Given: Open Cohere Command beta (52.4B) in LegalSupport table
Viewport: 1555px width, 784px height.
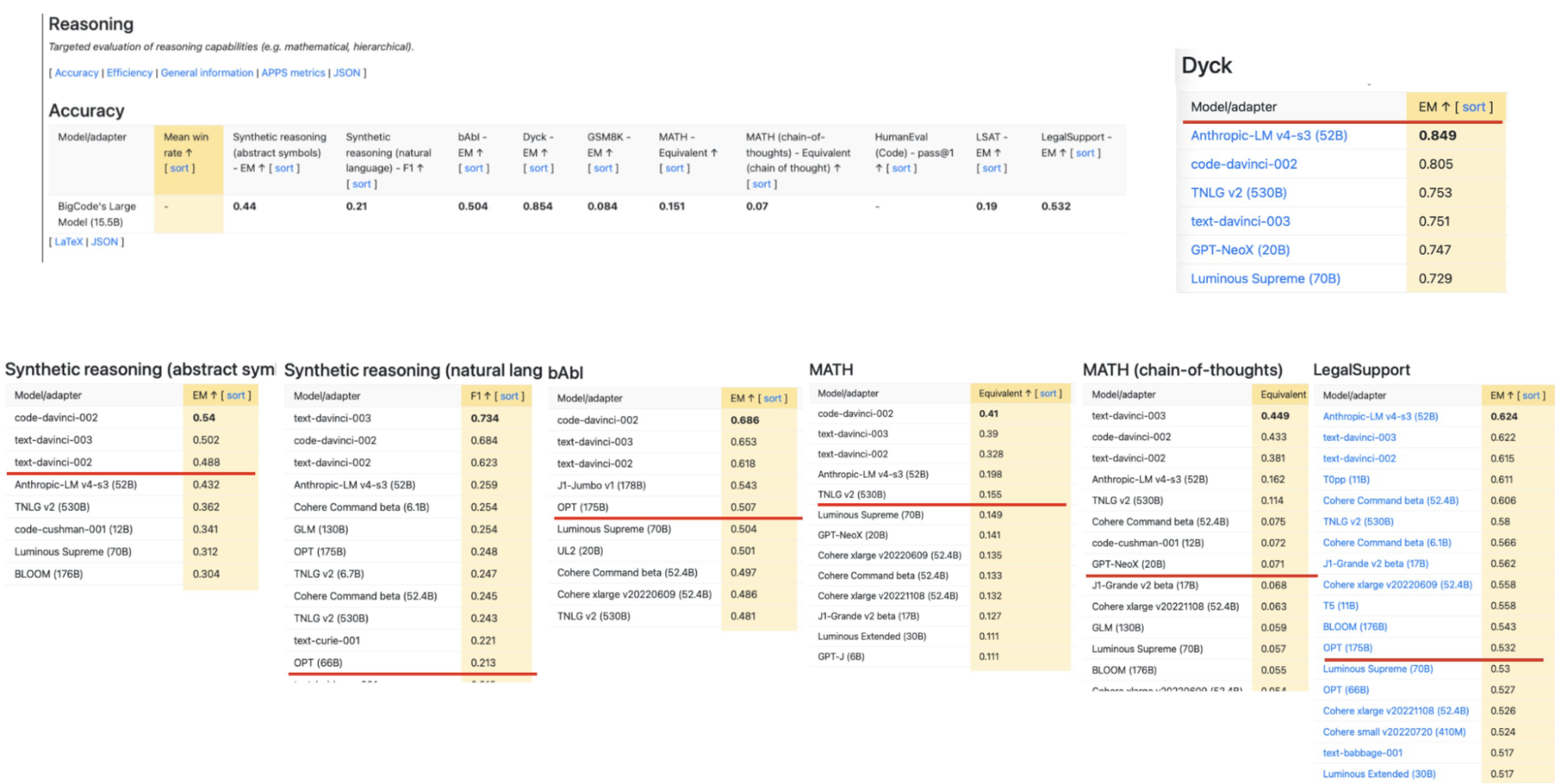Looking at the screenshot, I should (1390, 501).
